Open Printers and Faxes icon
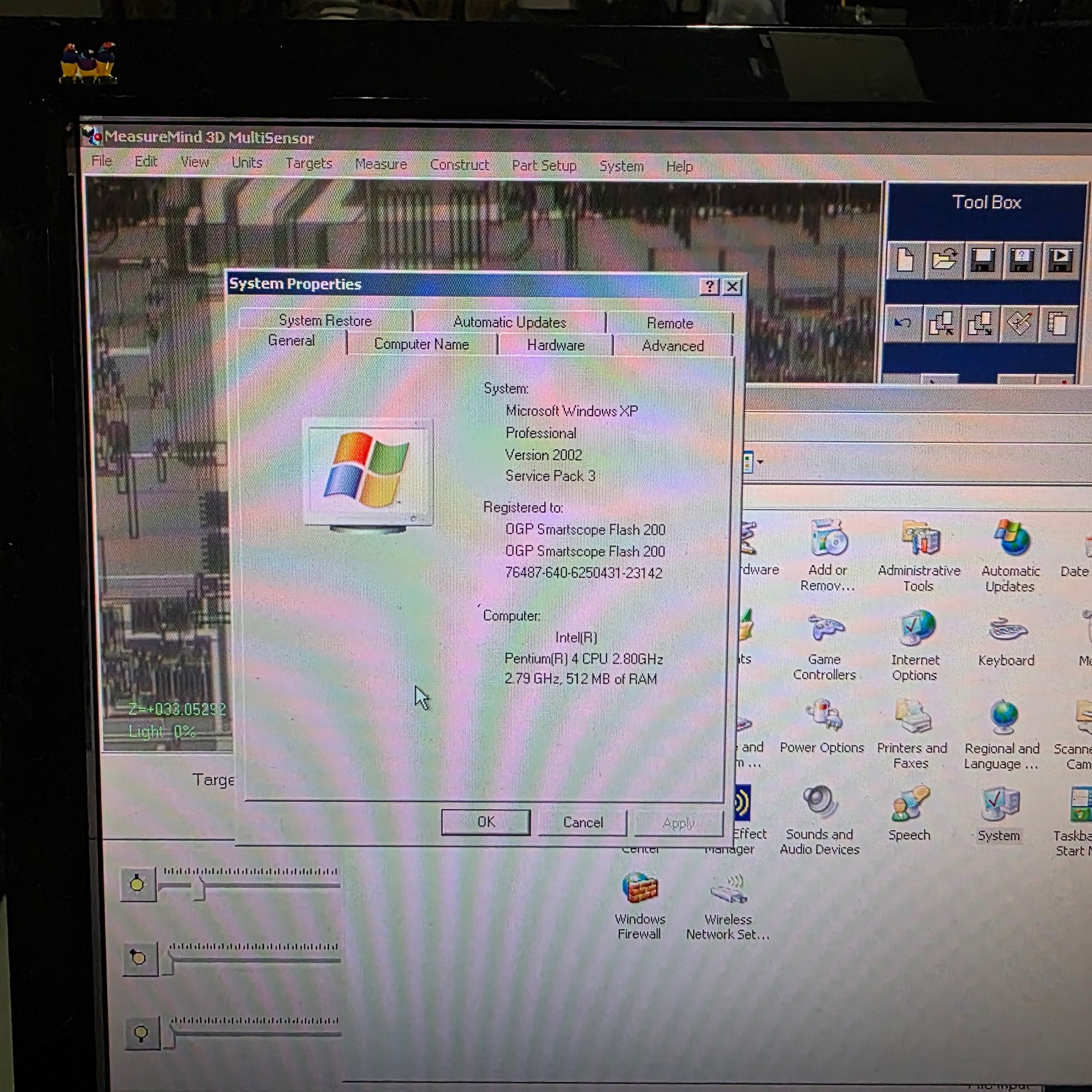 pos(912,734)
